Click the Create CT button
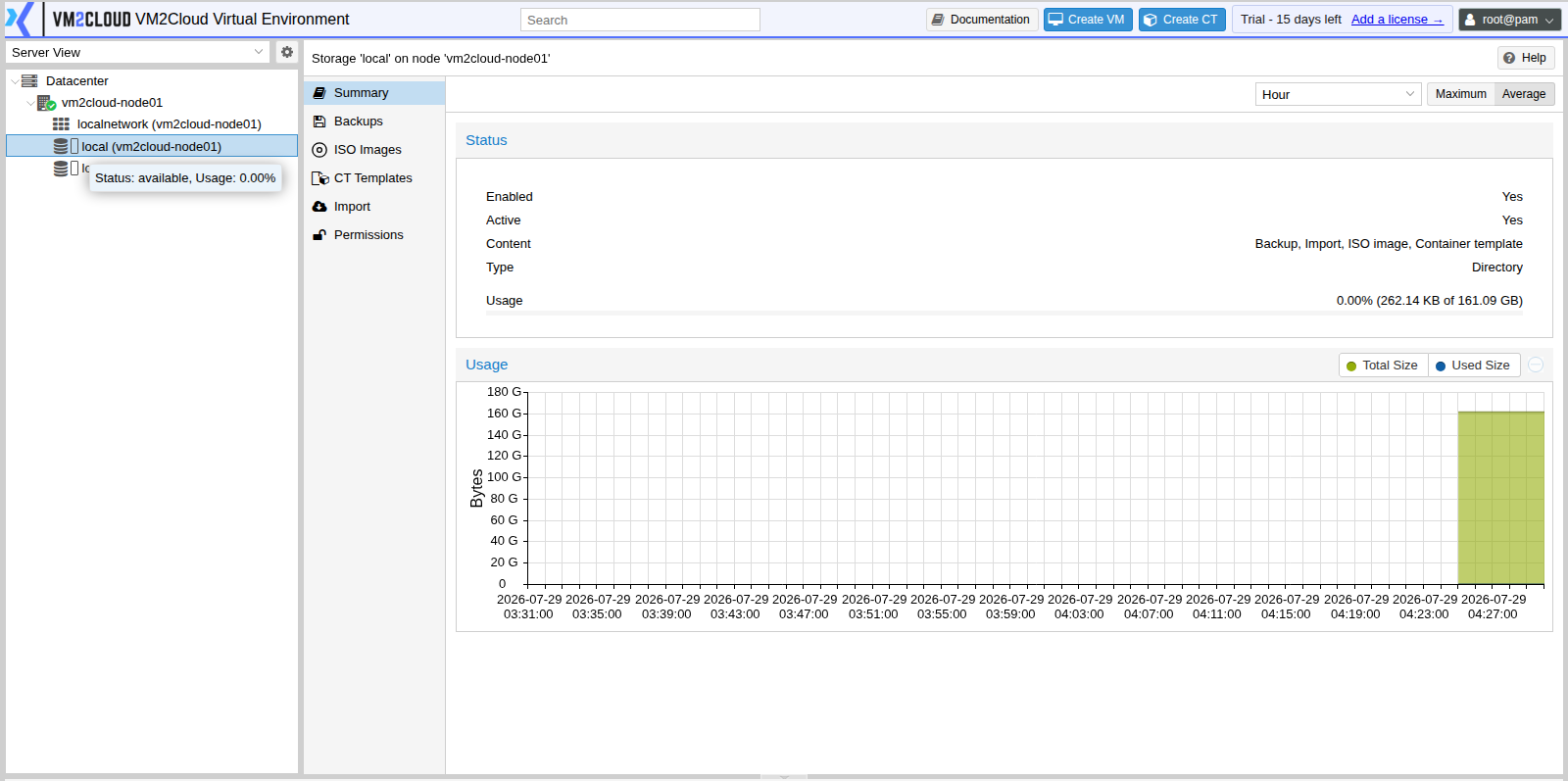The width and height of the screenshot is (1568, 781). tap(1182, 20)
